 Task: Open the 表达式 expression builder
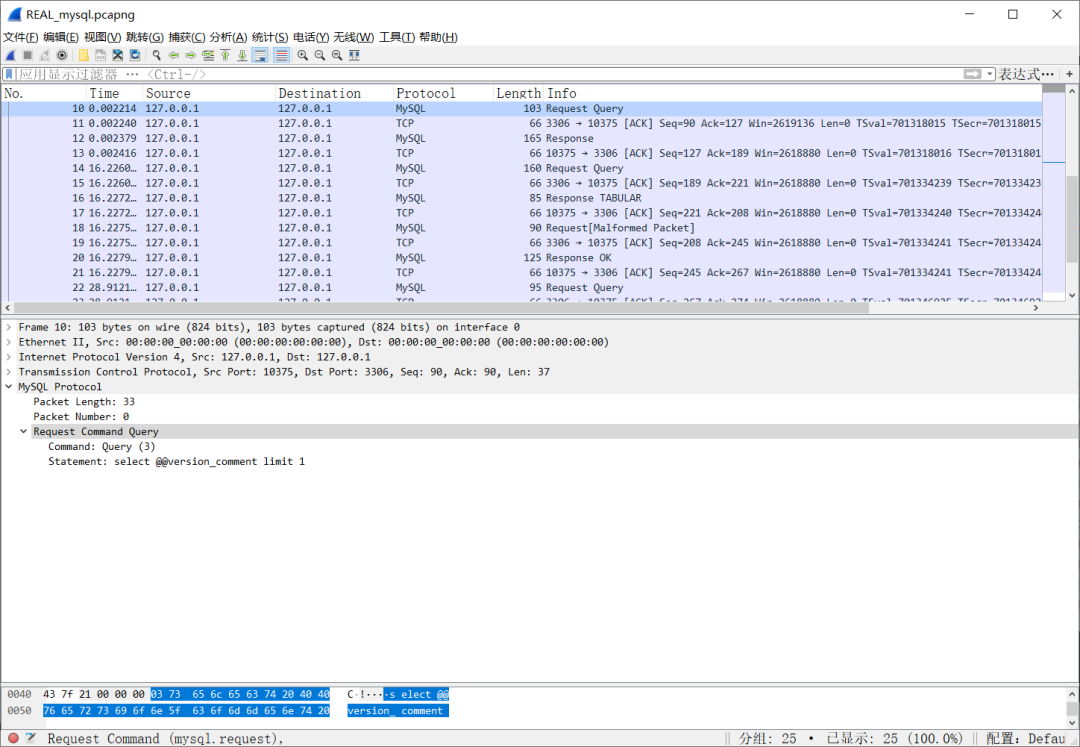pos(1026,74)
